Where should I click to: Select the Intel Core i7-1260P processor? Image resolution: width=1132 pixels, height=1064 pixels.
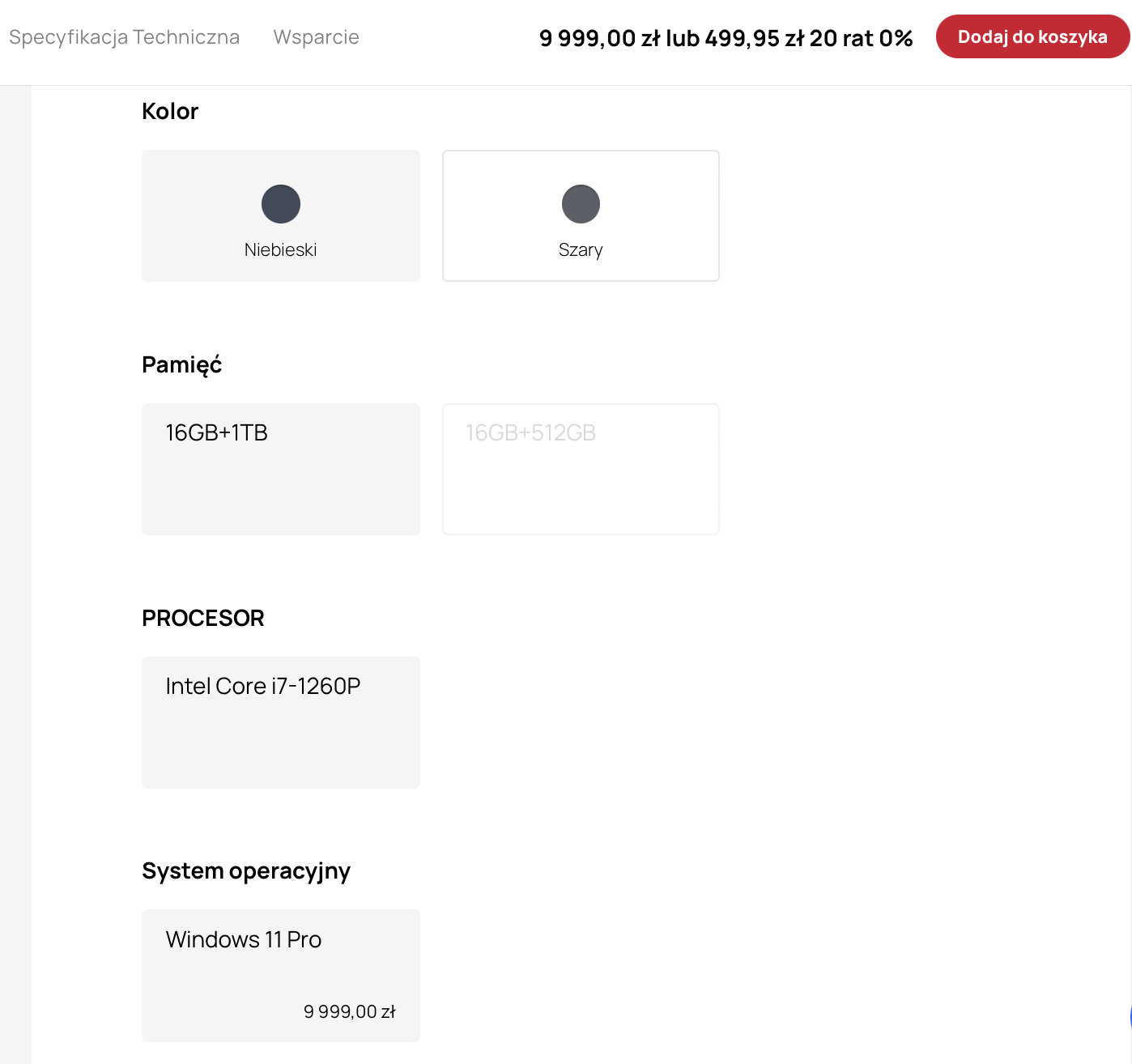281,722
